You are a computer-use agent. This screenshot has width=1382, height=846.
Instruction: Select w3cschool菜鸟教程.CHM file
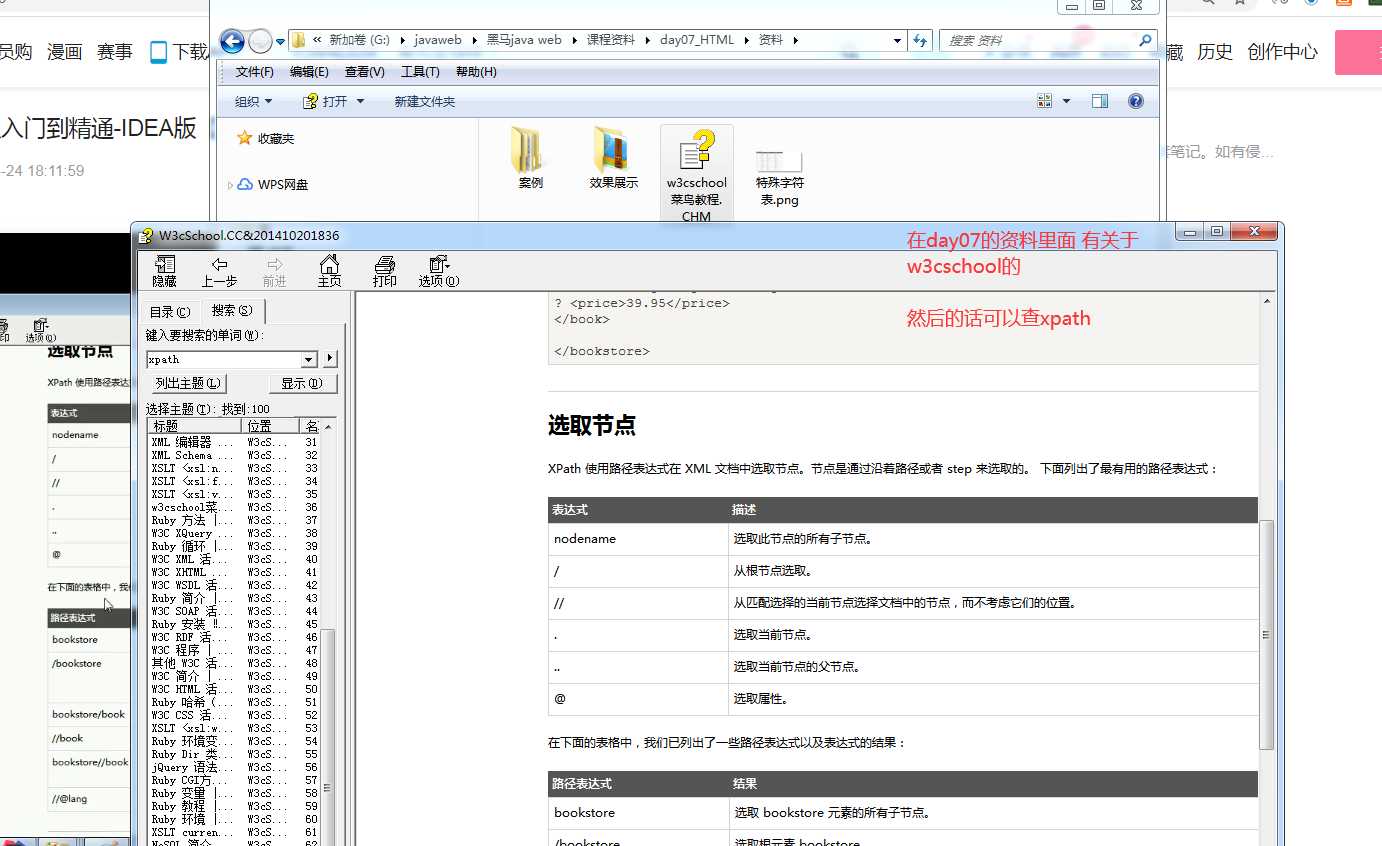pos(697,175)
